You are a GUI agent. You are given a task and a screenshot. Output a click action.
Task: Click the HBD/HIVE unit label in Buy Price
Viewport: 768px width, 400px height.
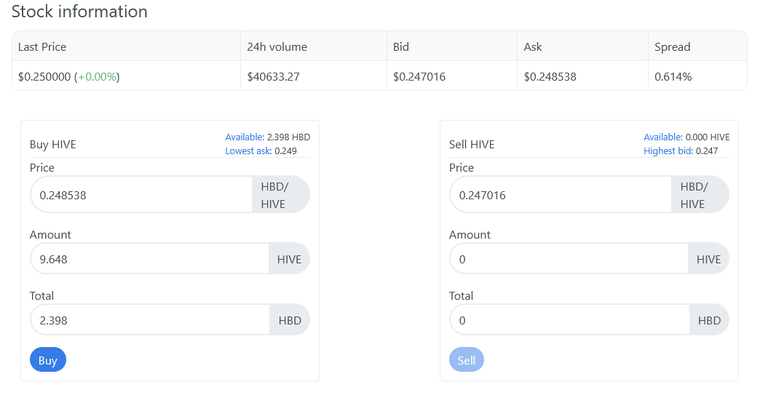[x=281, y=195]
